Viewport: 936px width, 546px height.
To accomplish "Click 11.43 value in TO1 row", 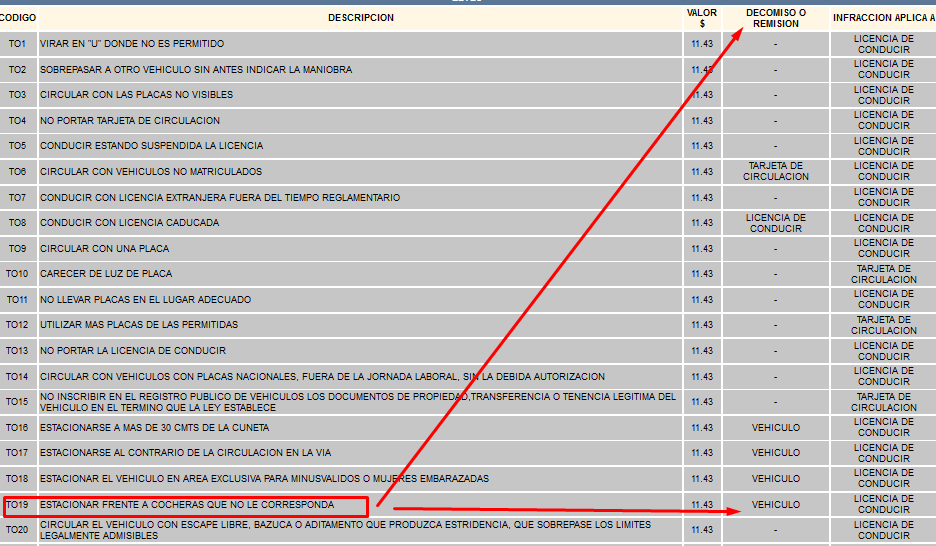I will click(x=702, y=44).
